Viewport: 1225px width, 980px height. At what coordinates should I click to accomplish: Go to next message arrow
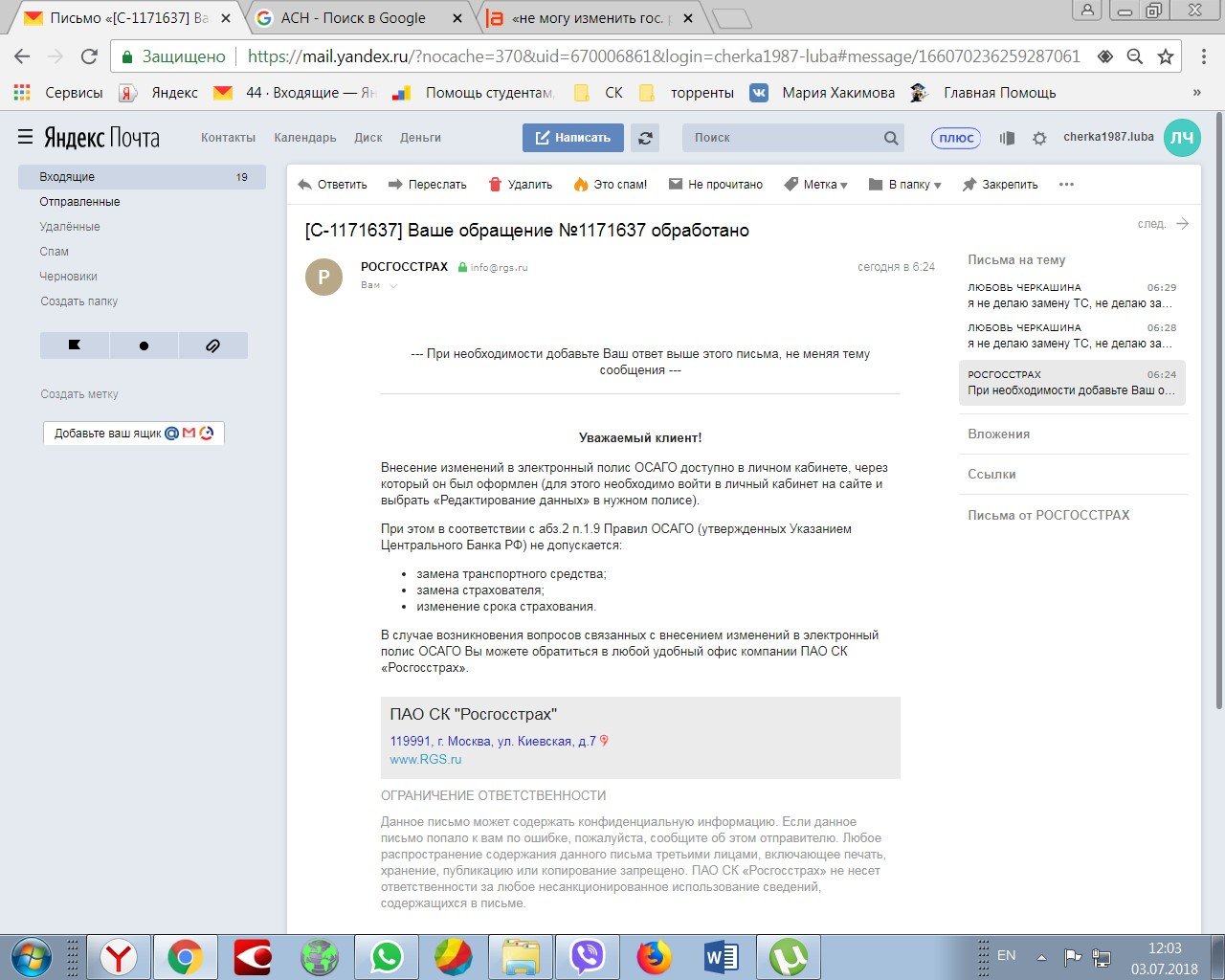1183,224
